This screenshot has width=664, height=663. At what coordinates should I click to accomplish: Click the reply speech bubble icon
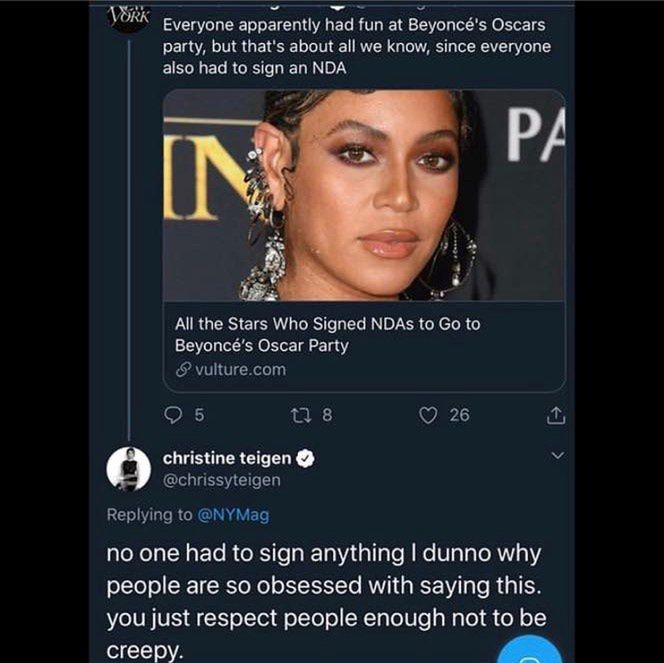(173, 415)
